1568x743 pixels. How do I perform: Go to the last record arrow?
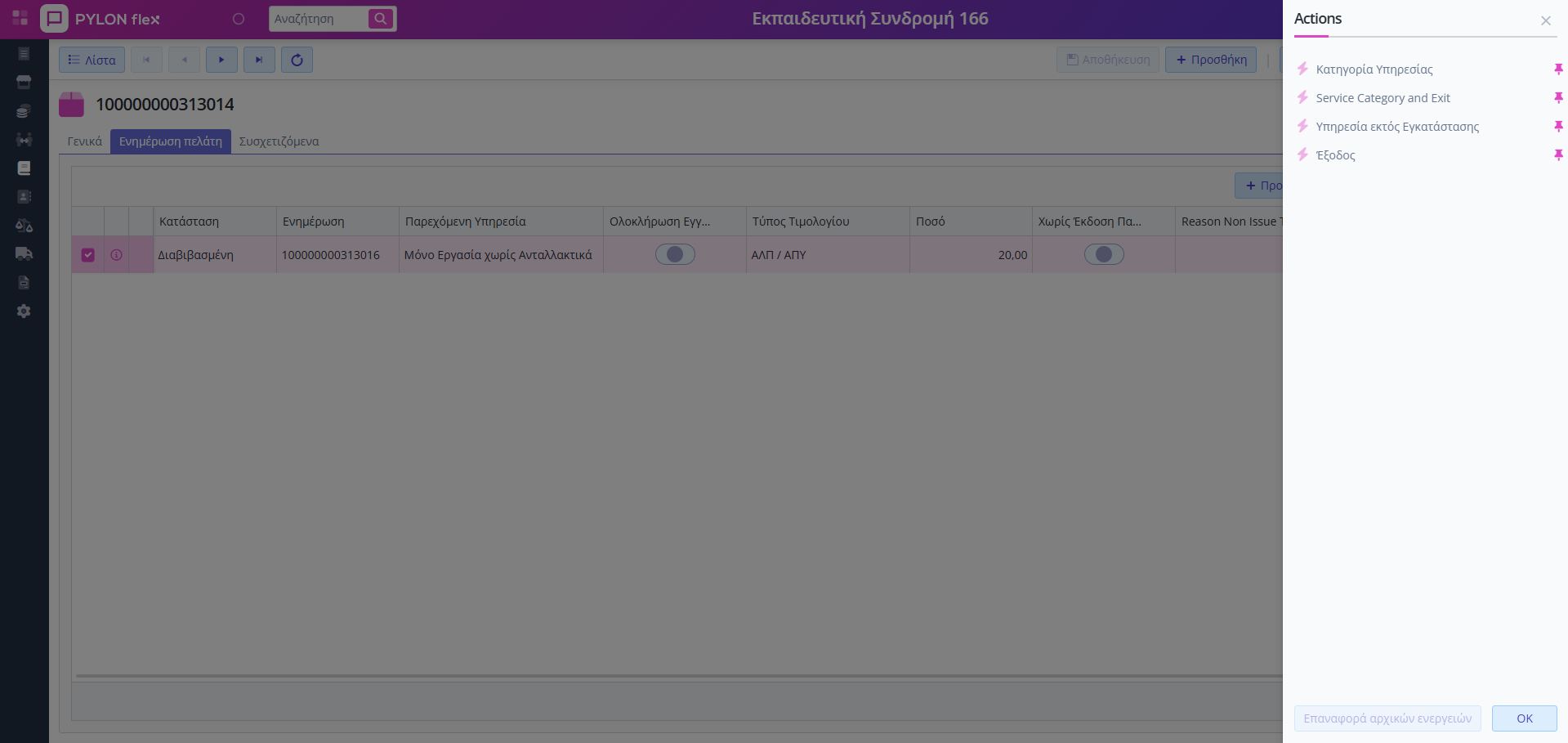point(259,60)
